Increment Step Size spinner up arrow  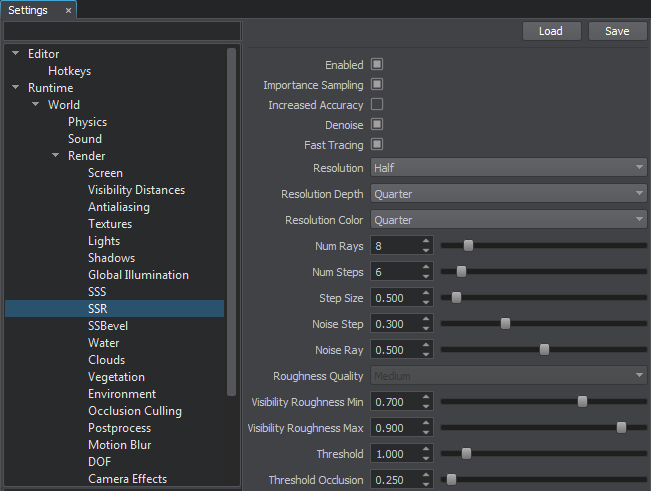[427, 294]
